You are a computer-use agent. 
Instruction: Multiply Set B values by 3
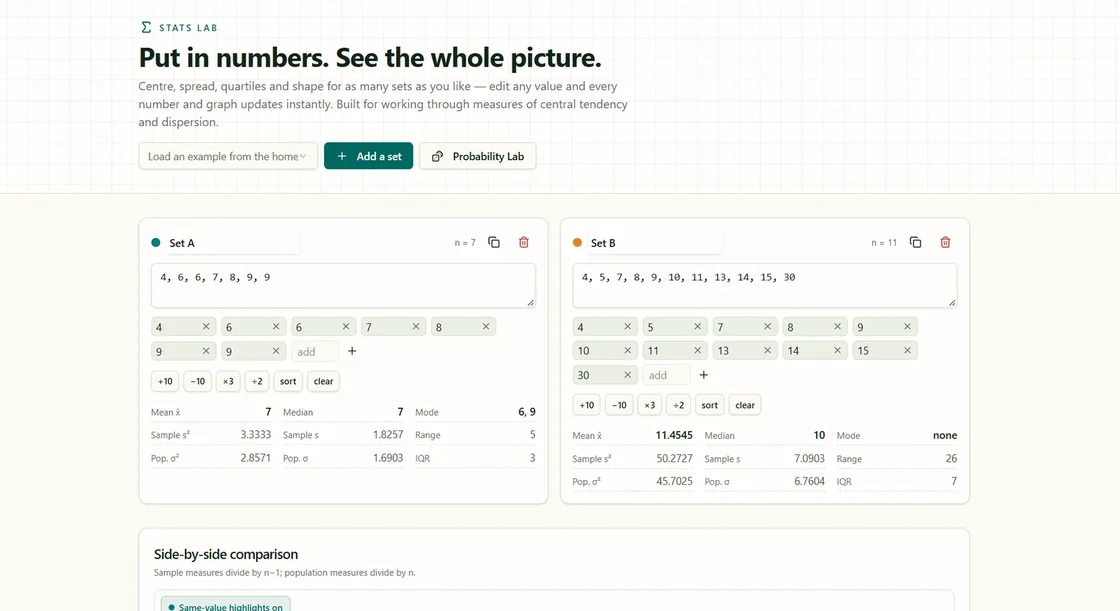pyautogui.click(x=649, y=404)
